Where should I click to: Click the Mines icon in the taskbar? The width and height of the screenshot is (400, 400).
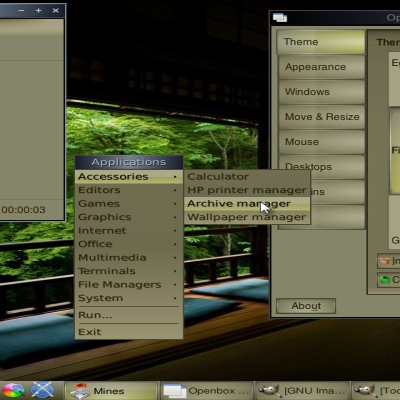80,391
